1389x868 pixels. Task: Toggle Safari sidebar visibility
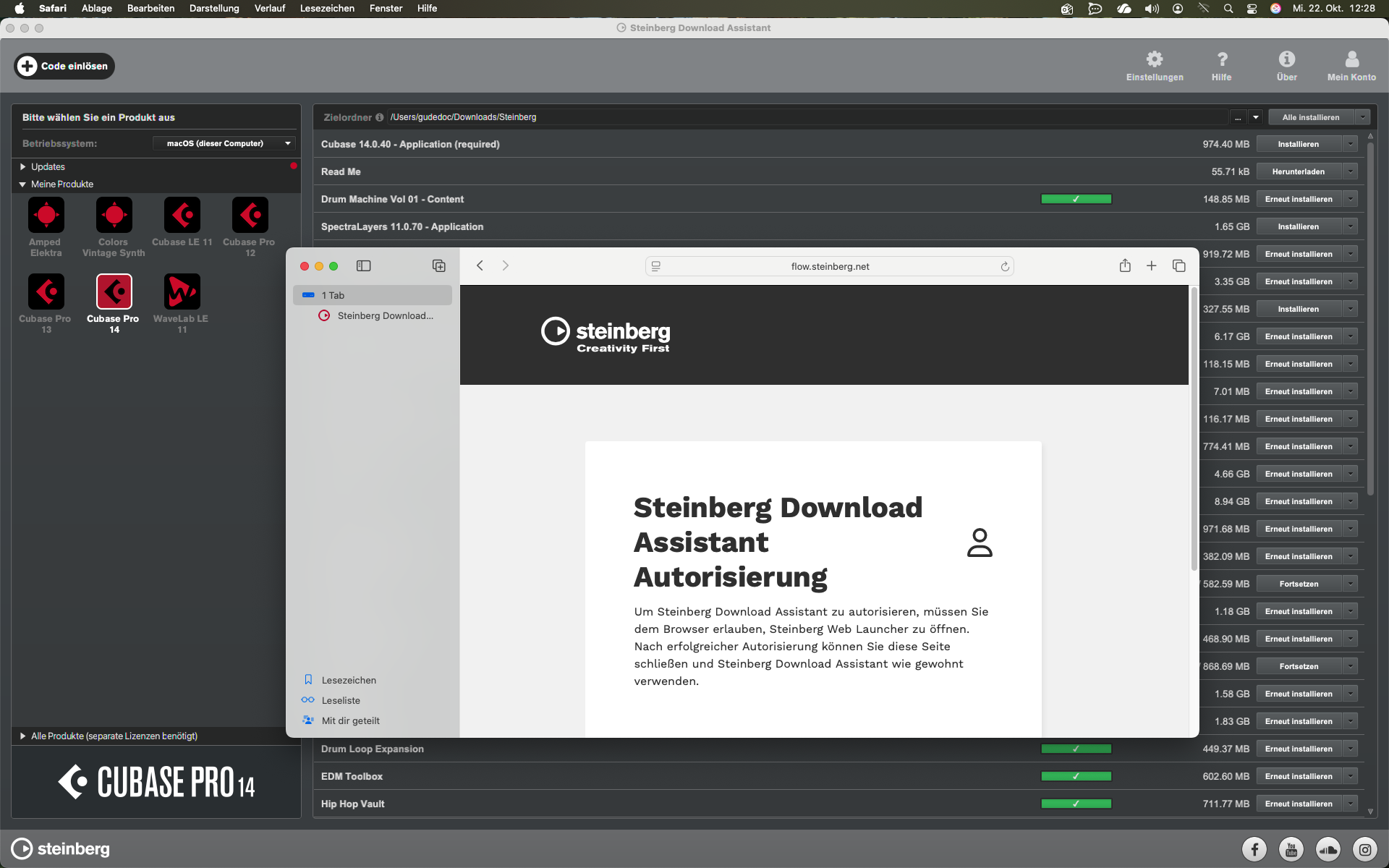click(x=364, y=266)
